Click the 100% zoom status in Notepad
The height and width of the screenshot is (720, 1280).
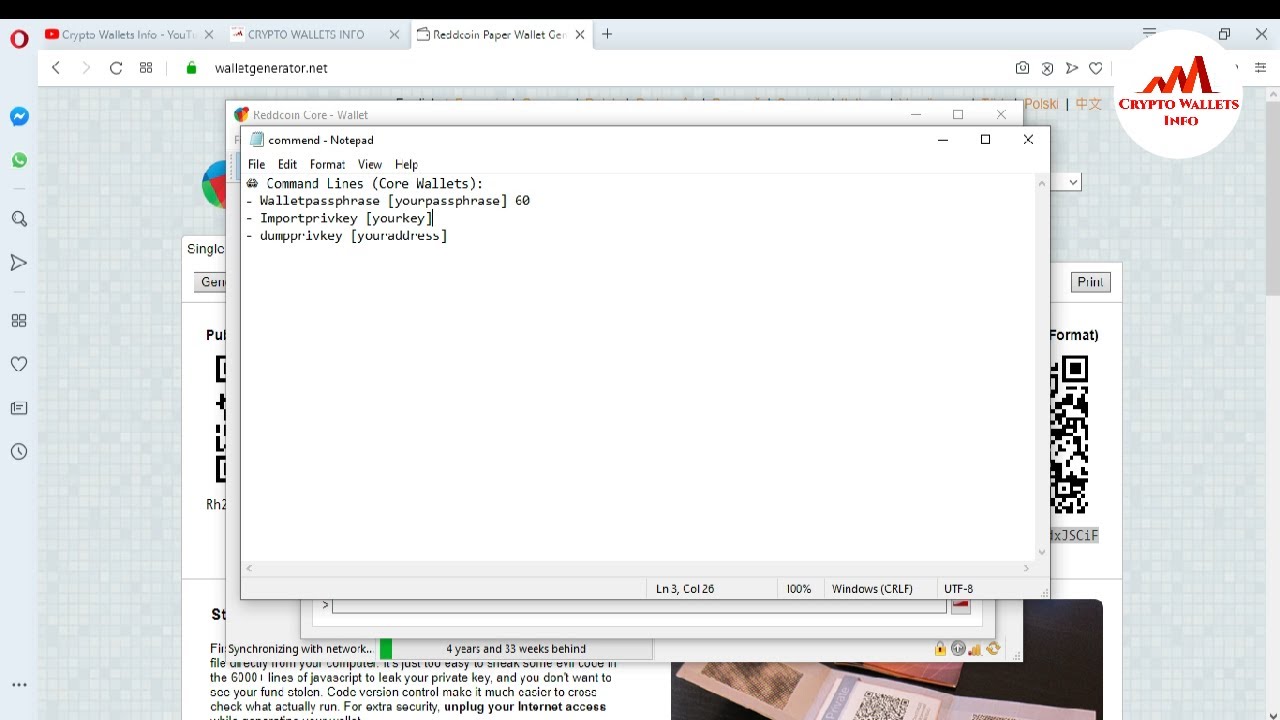coord(799,589)
